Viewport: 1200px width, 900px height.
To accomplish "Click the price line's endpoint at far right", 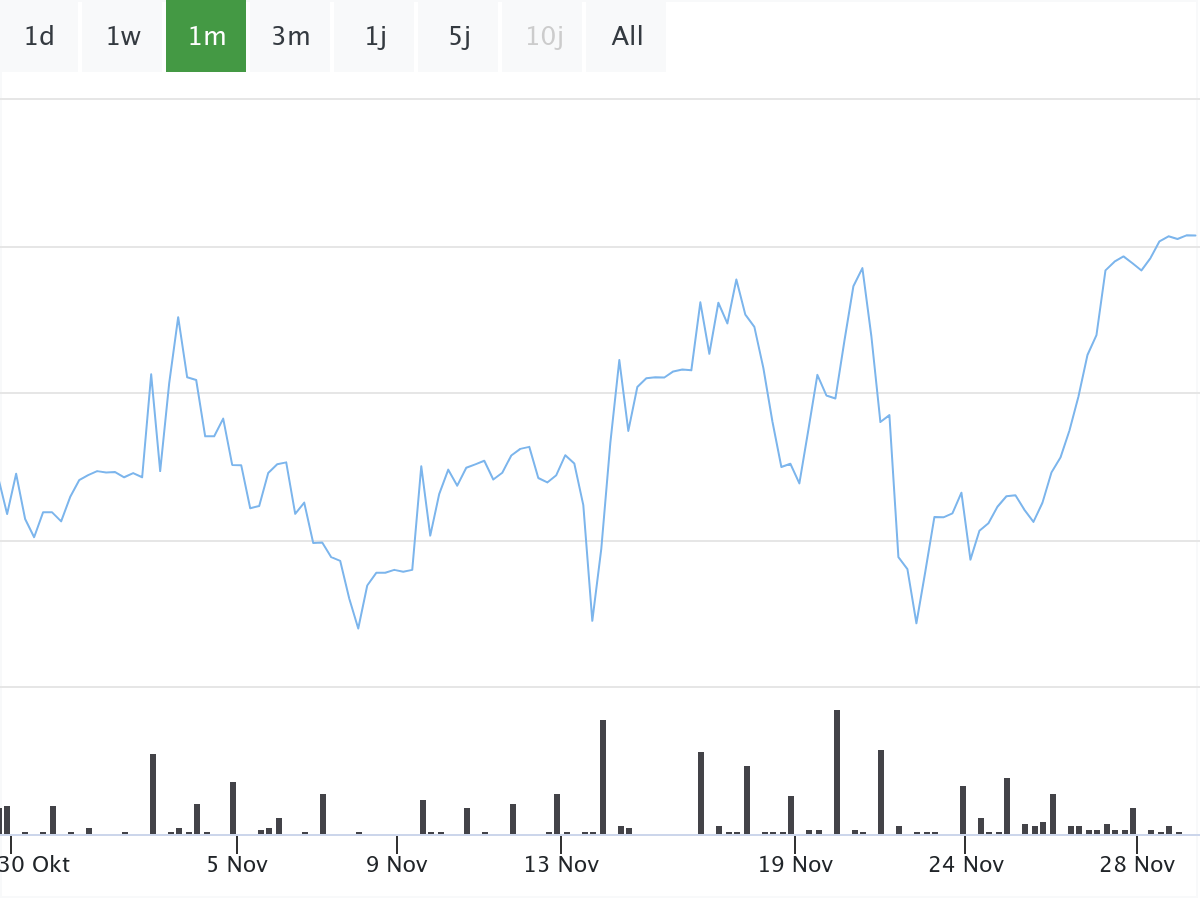I will (x=1194, y=236).
